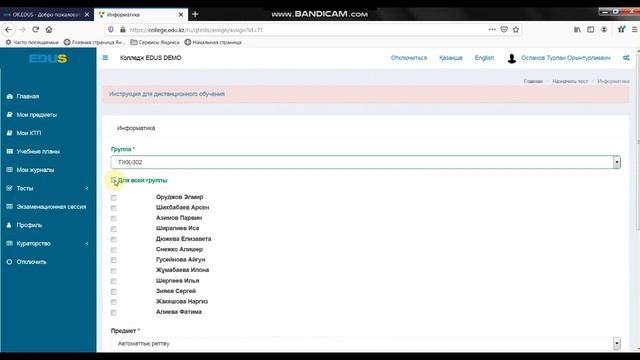This screenshot has height=360, width=640.
Task: Click the browser back arrow
Action: click(x=8, y=30)
